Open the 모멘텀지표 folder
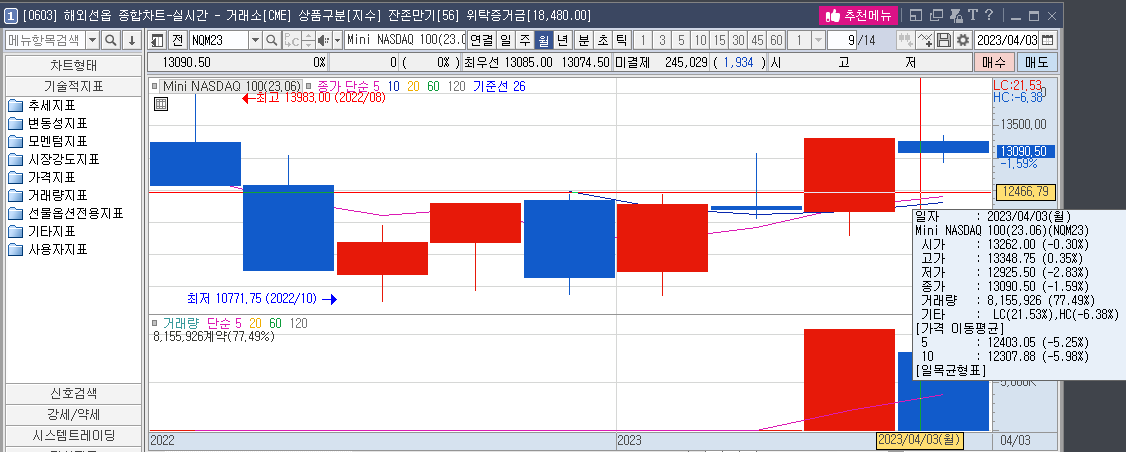Image resolution: width=1126 pixels, height=452 pixels. click(x=48, y=142)
